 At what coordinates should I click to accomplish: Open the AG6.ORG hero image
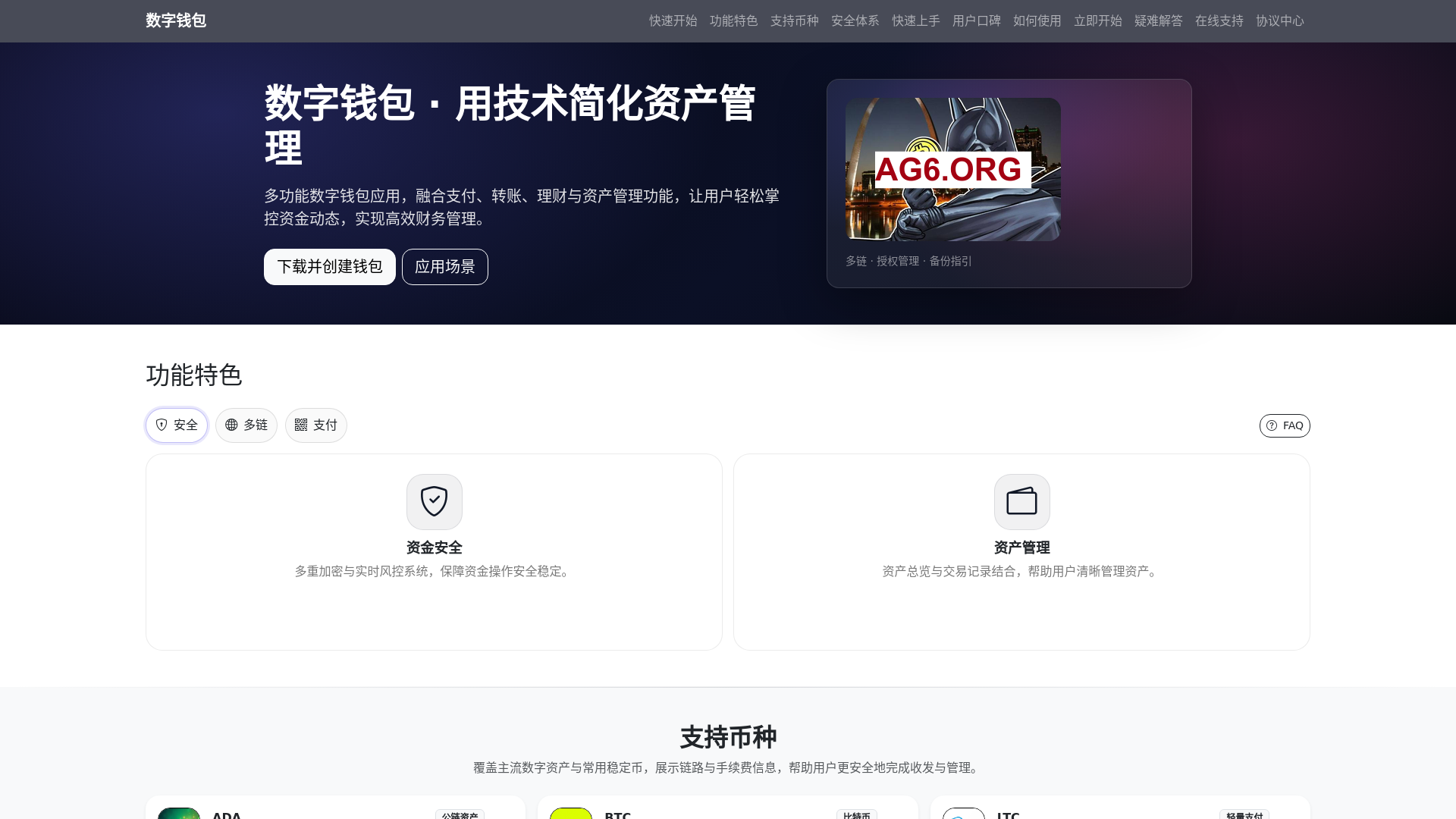(x=953, y=169)
